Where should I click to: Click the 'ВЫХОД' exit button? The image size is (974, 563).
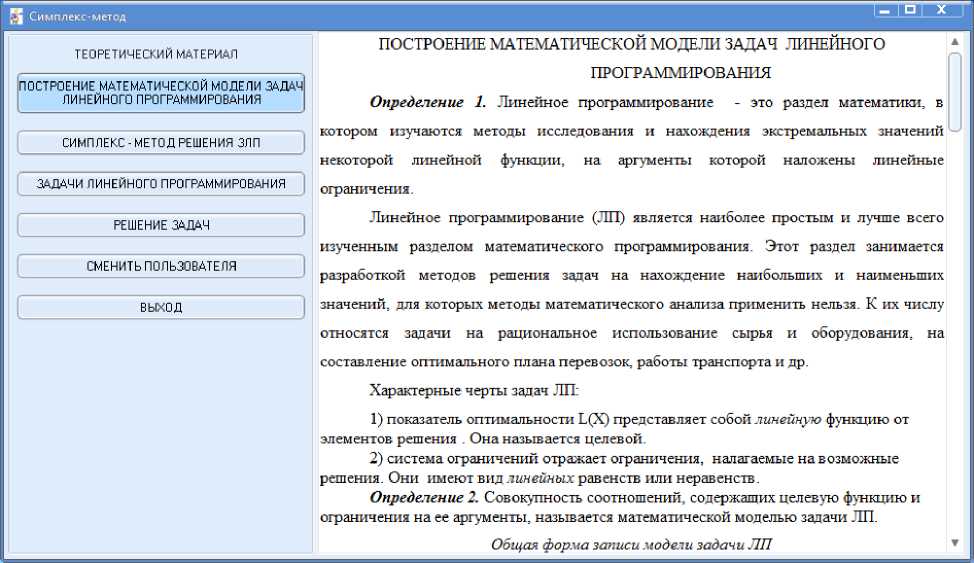(161, 308)
